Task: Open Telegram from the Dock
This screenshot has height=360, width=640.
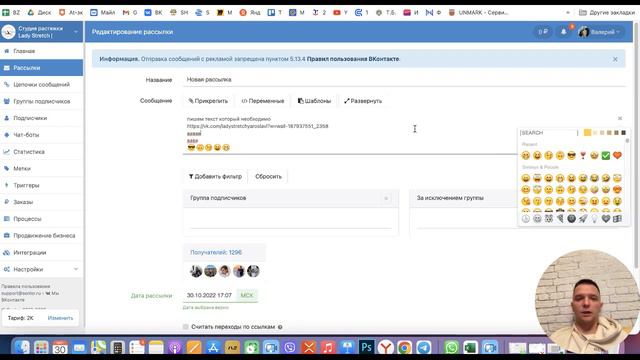Action: pos(424,348)
